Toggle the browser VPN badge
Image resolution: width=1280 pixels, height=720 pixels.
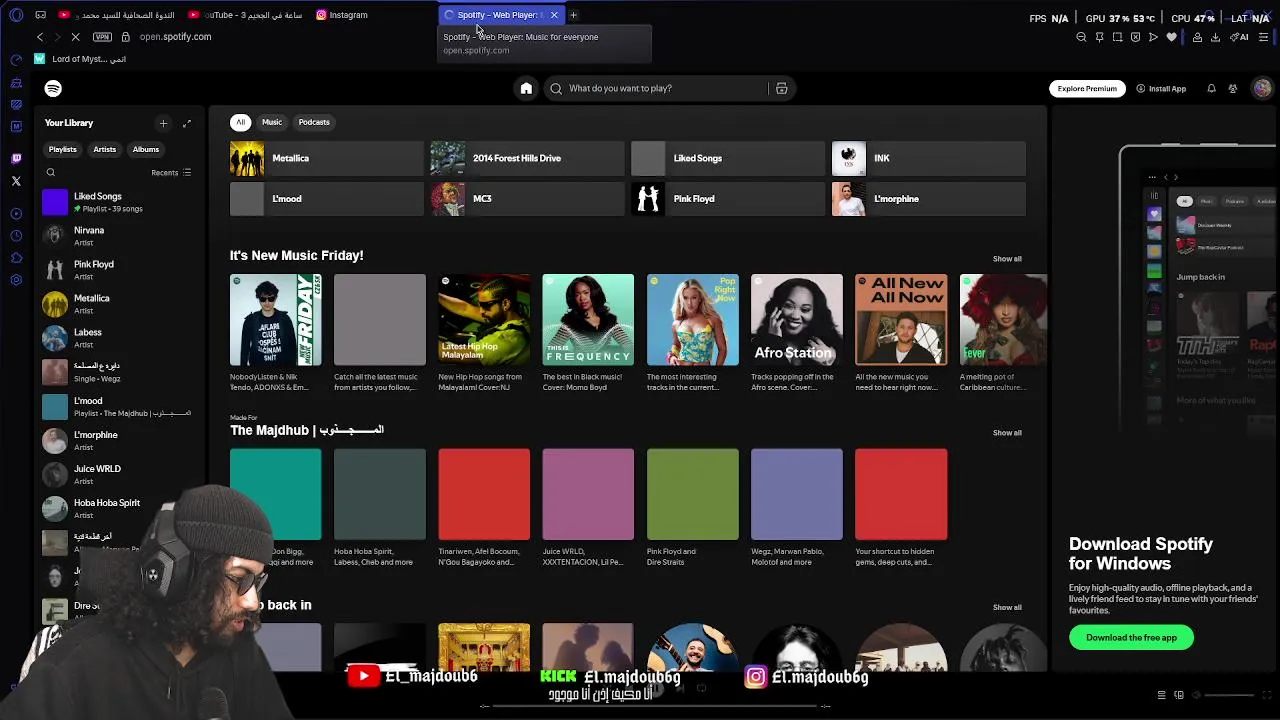pos(102,37)
